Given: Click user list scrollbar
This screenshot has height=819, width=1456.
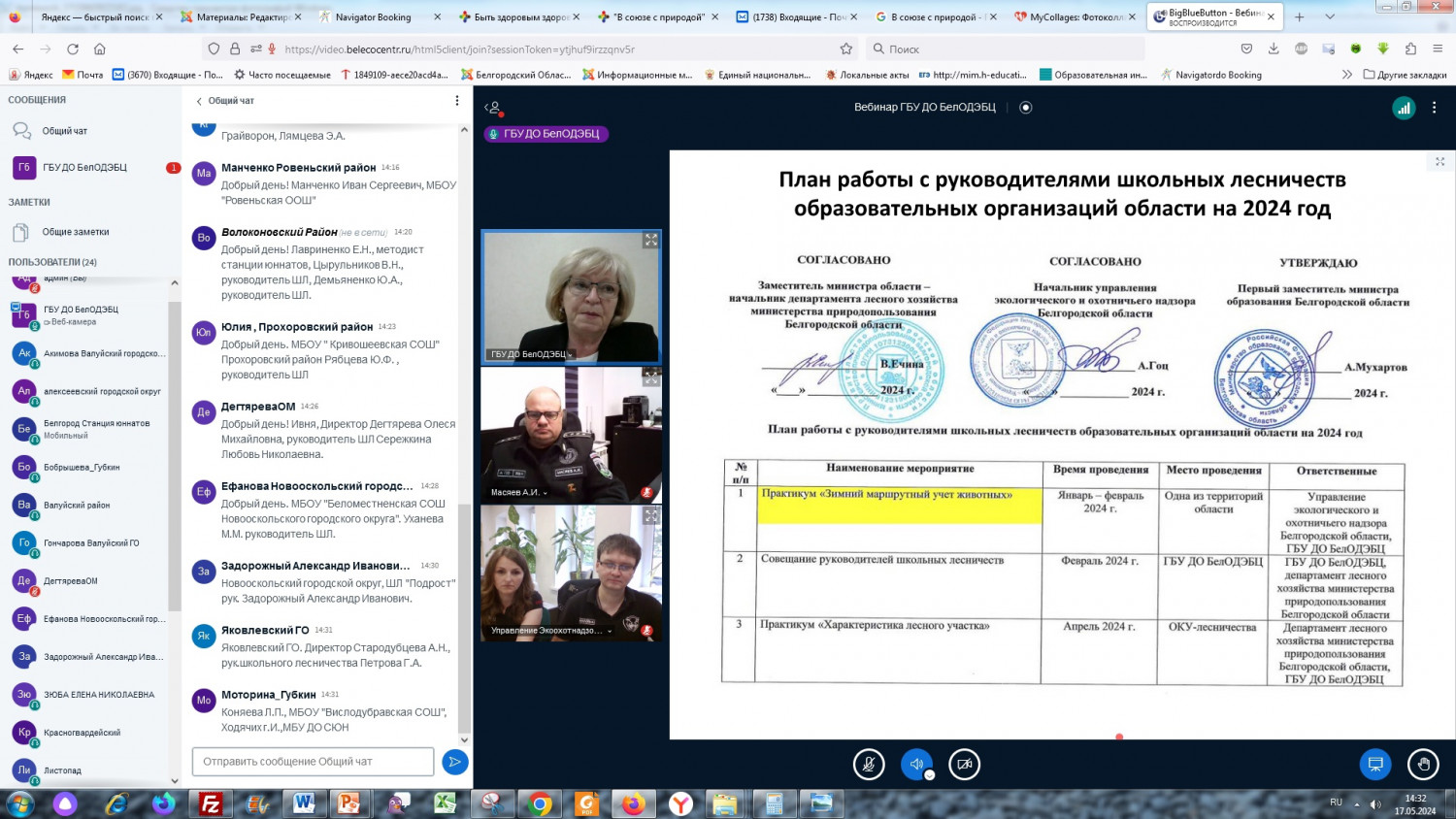Looking at the screenshot, I should tap(175, 456).
